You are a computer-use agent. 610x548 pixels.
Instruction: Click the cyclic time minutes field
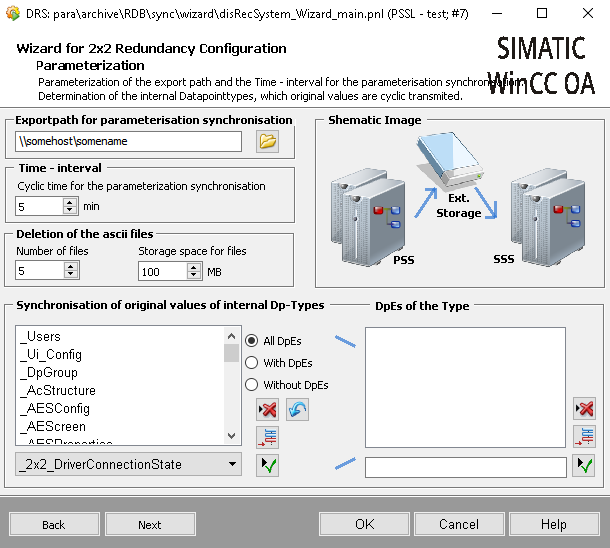click(x=39, y=206)
